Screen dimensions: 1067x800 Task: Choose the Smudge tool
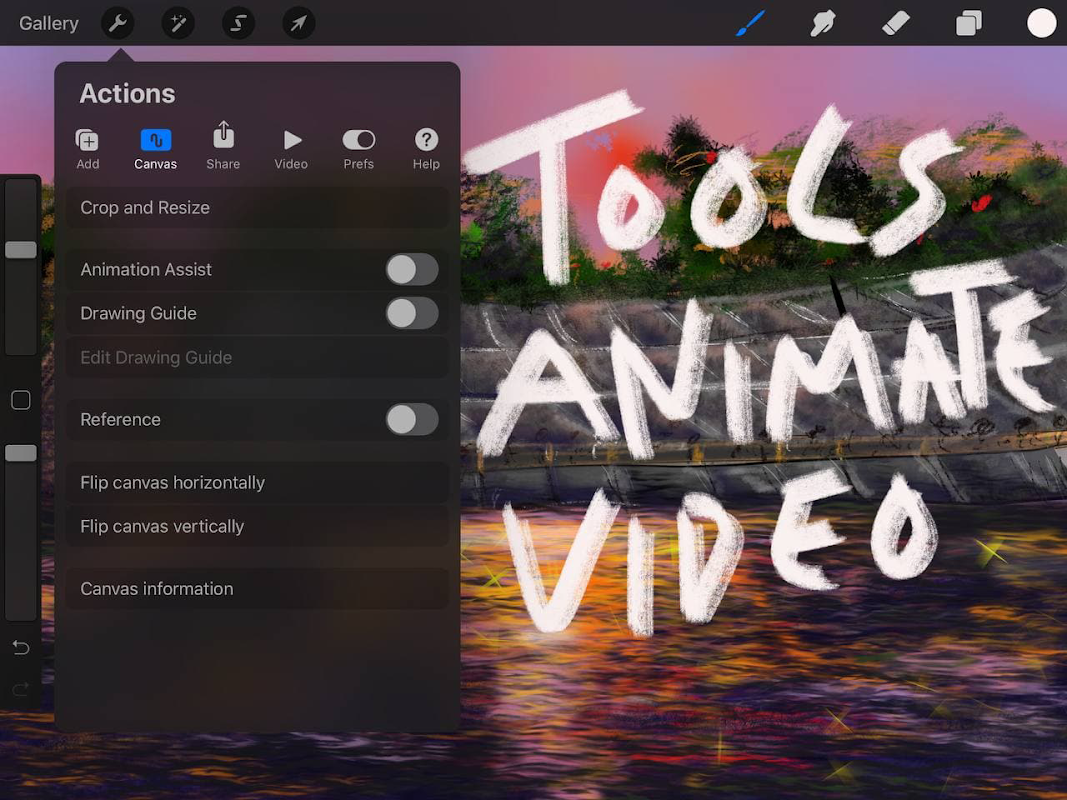[x=823, y=23]
